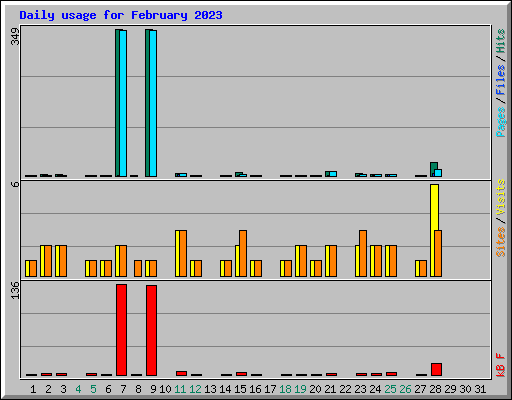Click green weekend day label 5
The width and height of the screenshot is (512, 400).
pyautogui.click(x=93, y=389)
